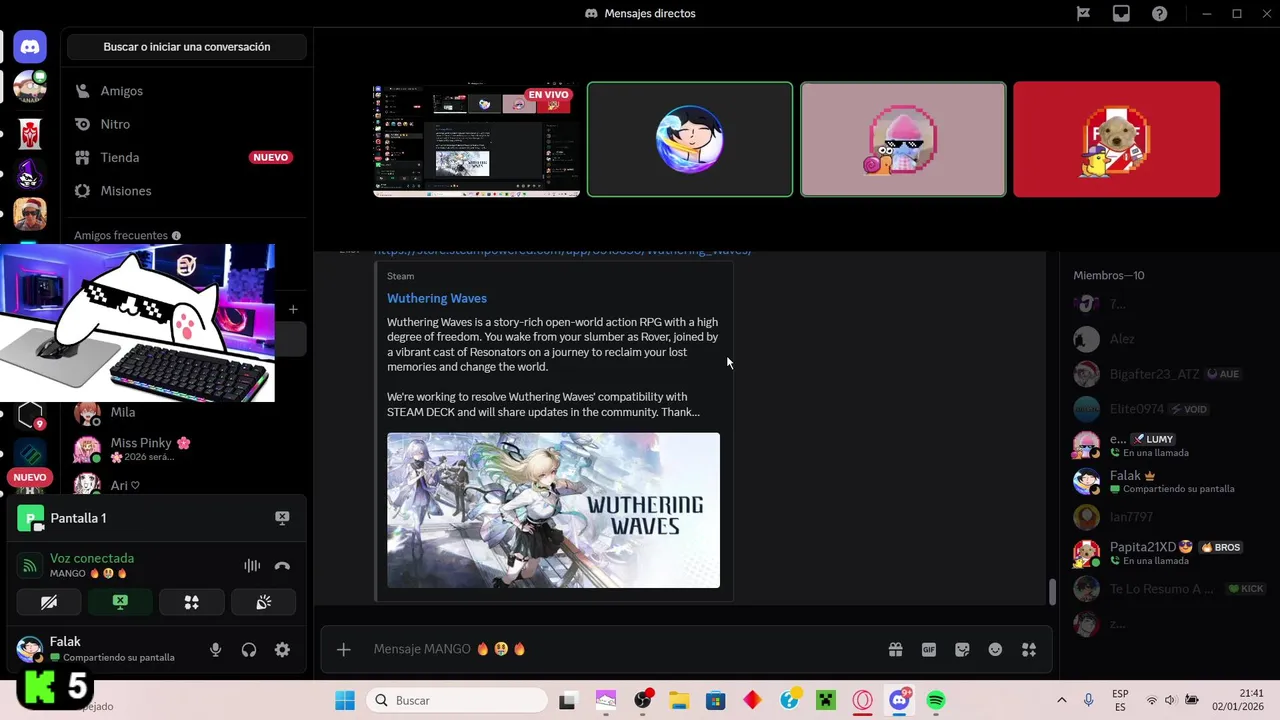
Task: Select the pink pixel avatar call tile
Action: pyautogui.click(x=903, y=139)
